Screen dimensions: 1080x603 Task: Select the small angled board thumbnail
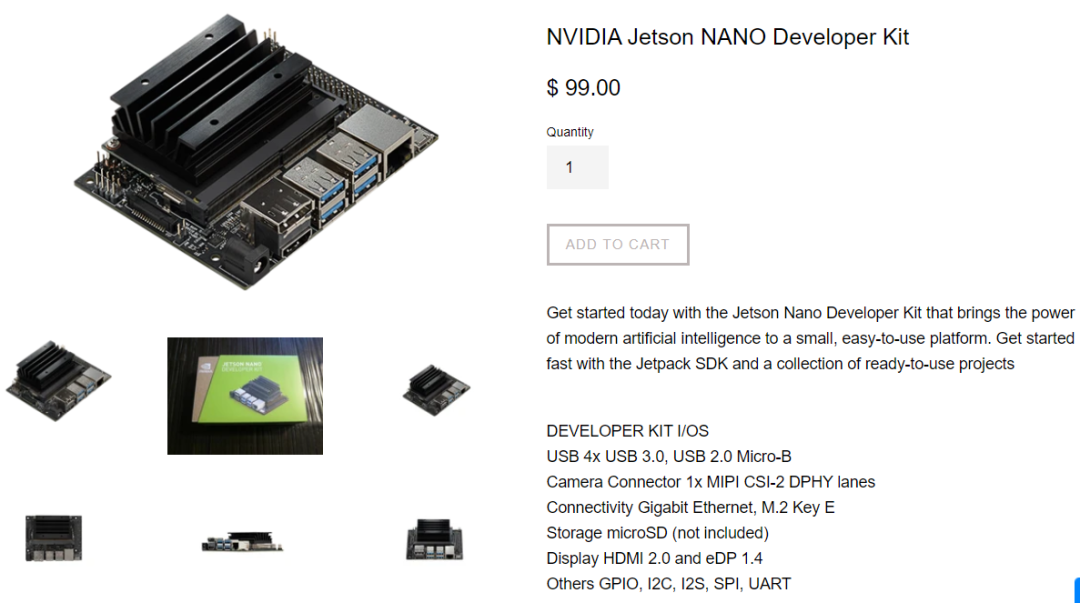(x=436, y=390)
